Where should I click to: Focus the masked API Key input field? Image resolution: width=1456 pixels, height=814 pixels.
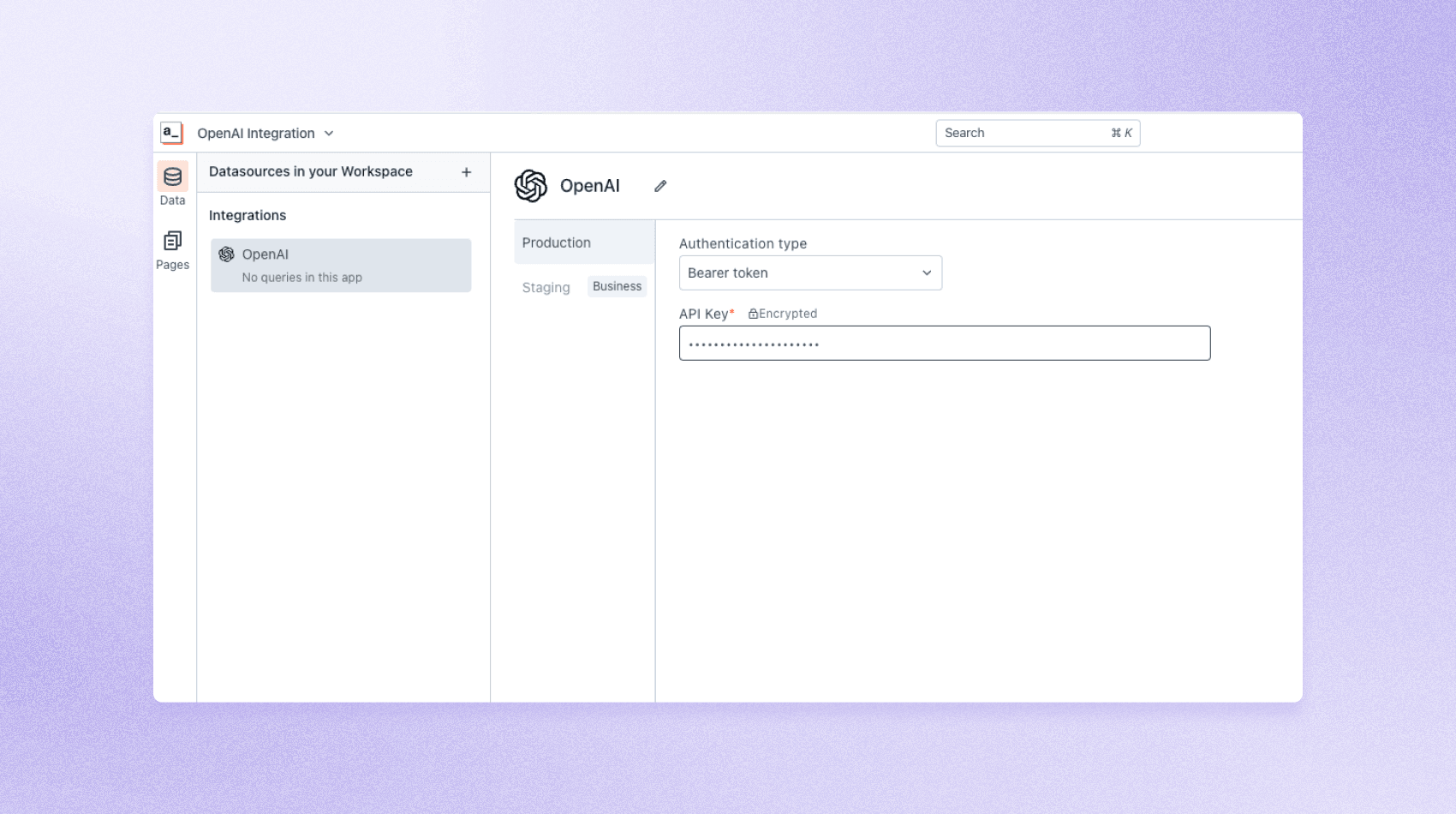point(945,343)
